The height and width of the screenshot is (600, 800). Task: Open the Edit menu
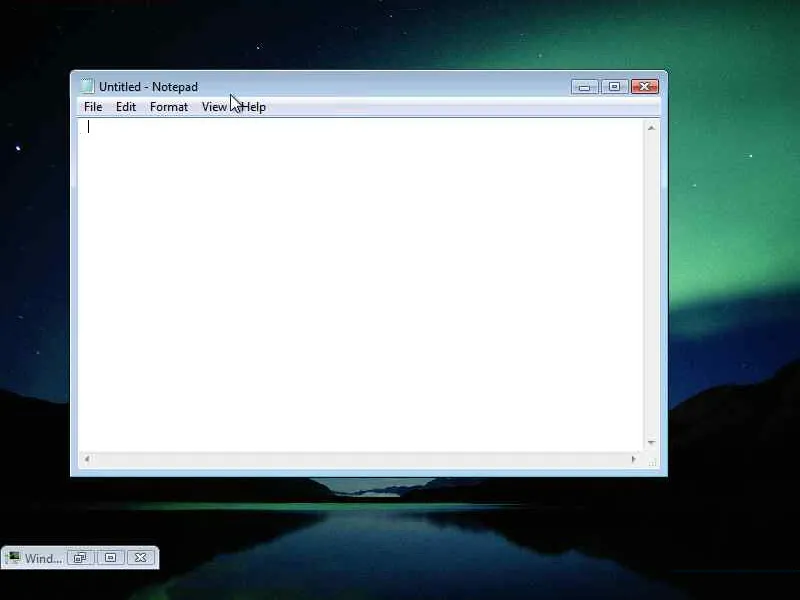pyautogui.click(x=126, y=107)
